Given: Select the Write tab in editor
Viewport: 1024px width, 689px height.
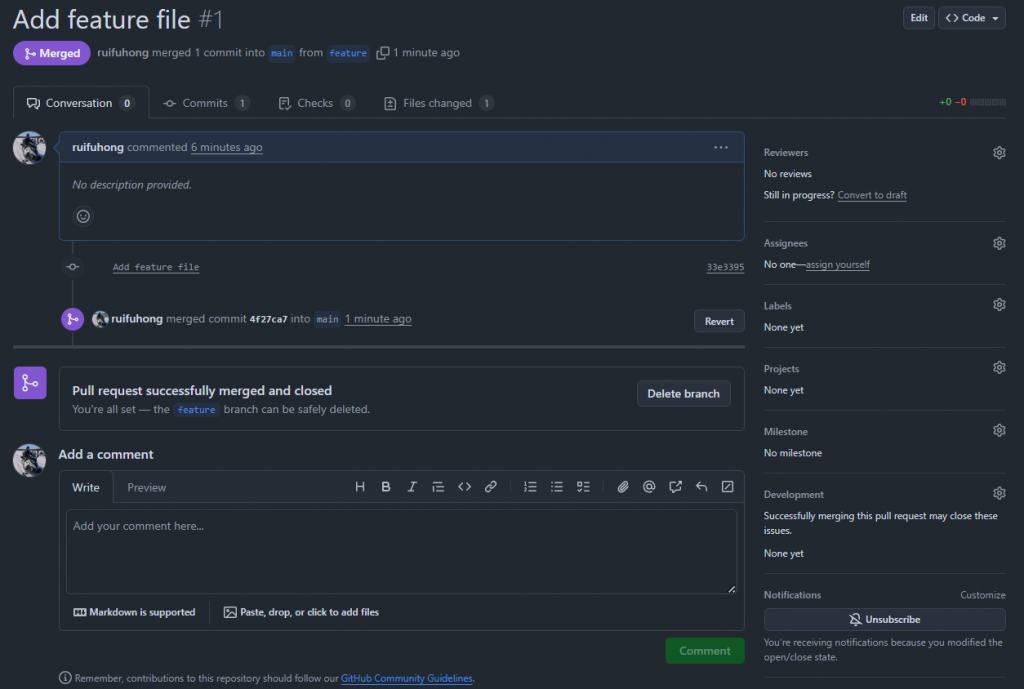Looking at the screenshot, I should click(86, 488).
